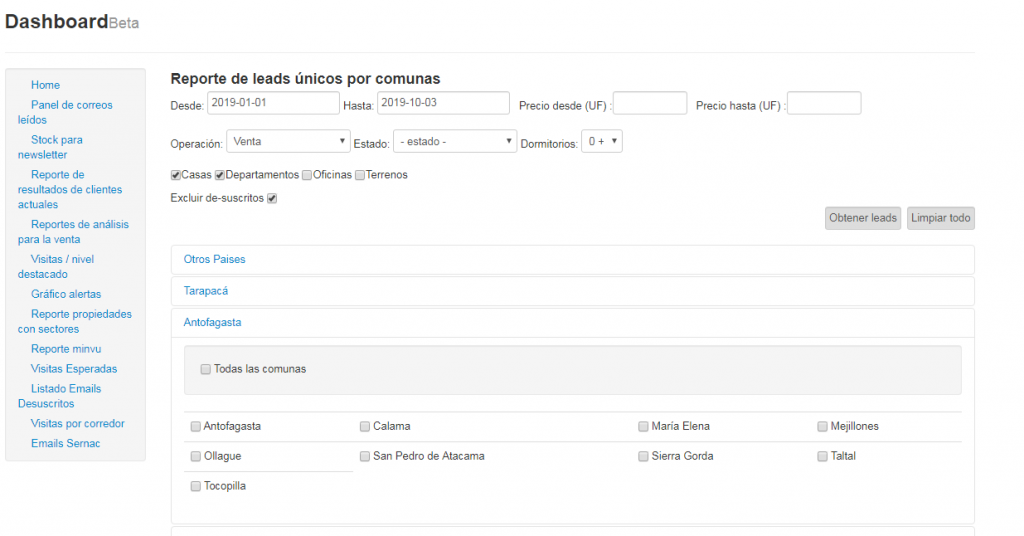Go to Reporte minvu in sidebar

65,349
